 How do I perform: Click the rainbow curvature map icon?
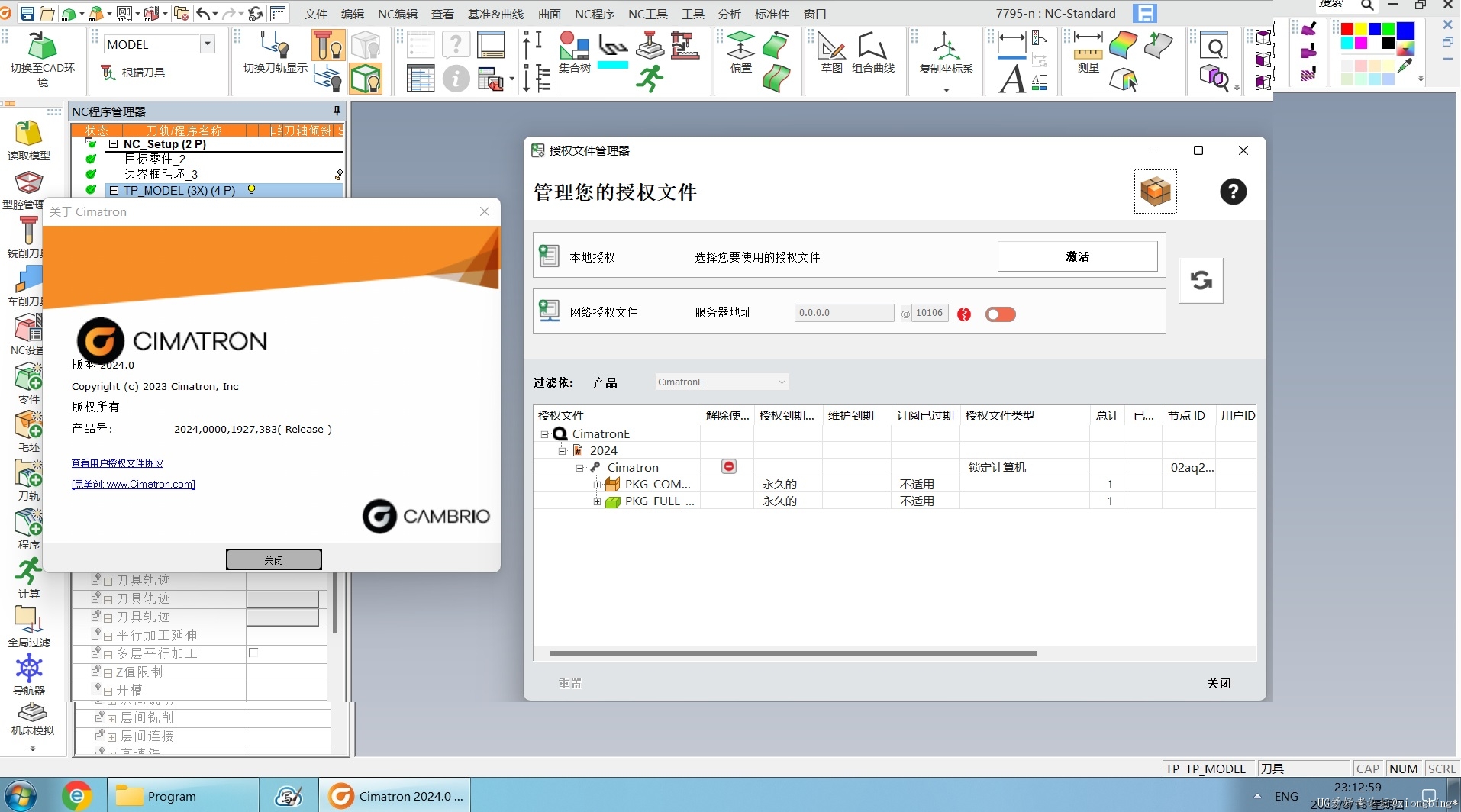pos(1123,45)
